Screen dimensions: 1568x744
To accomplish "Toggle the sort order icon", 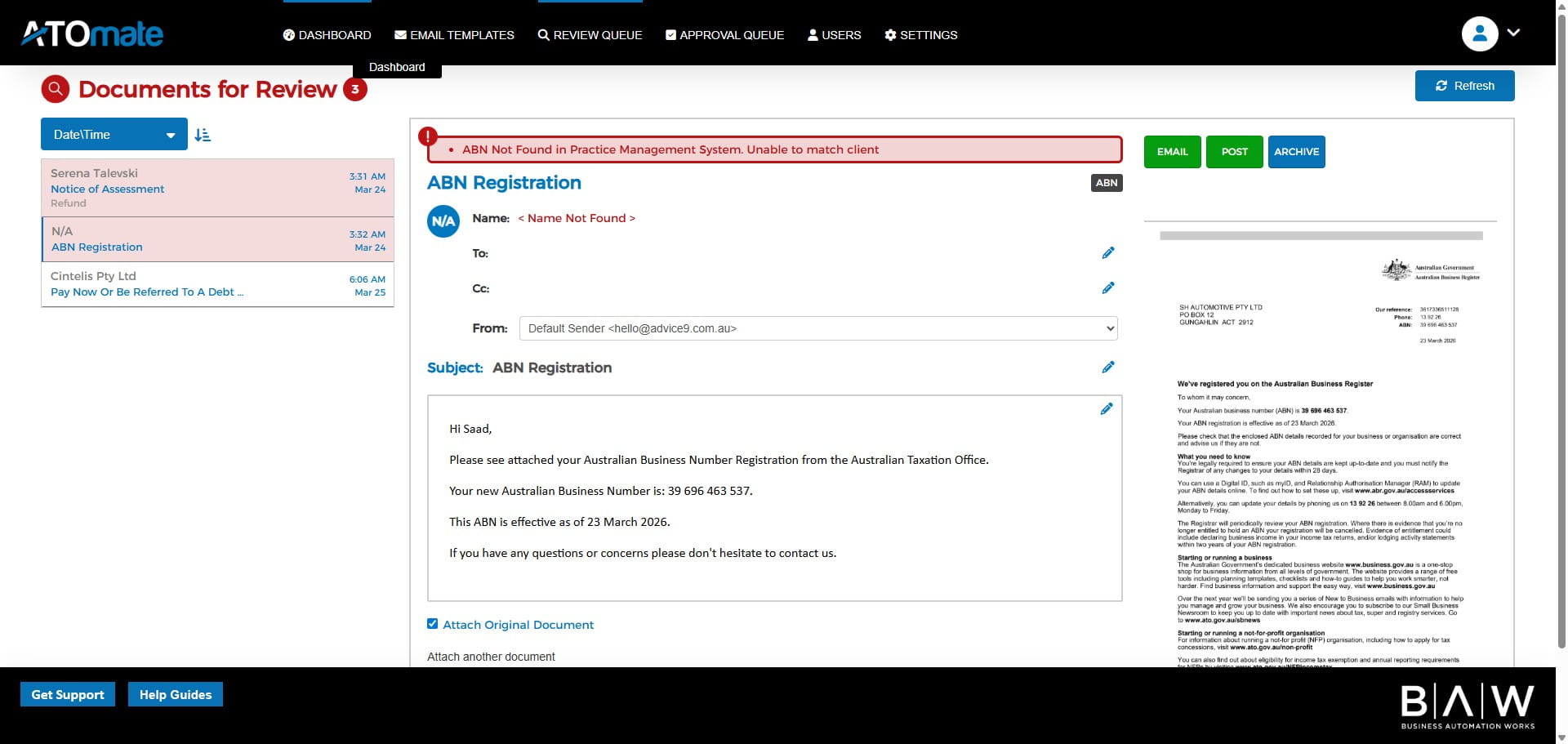I will point(203,135).
